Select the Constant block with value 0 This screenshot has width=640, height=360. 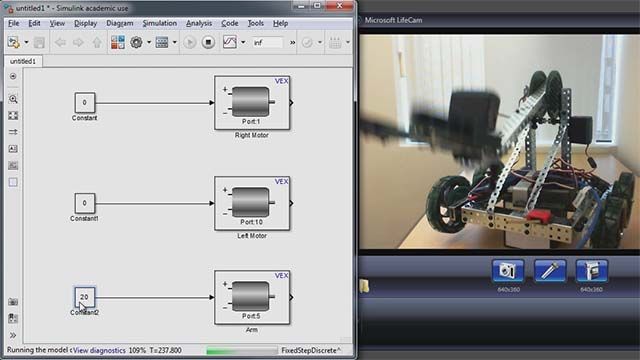[x=84, y=102]
